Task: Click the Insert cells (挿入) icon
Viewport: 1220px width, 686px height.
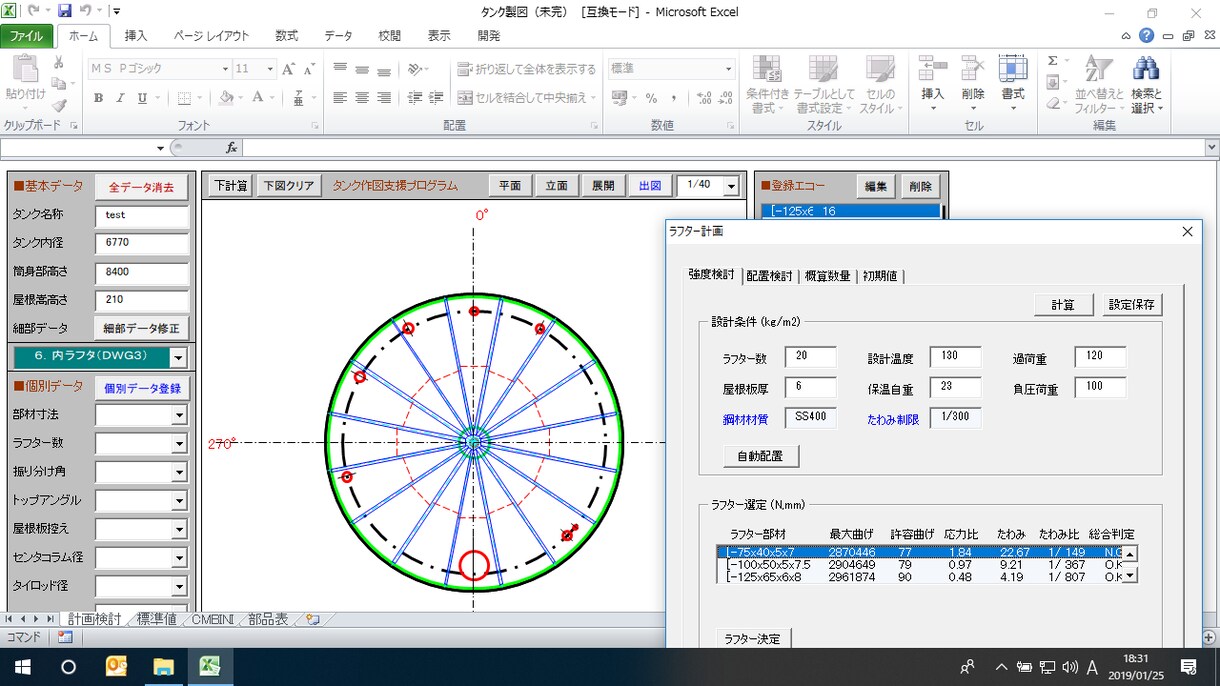Action: (x=932, y=69)
